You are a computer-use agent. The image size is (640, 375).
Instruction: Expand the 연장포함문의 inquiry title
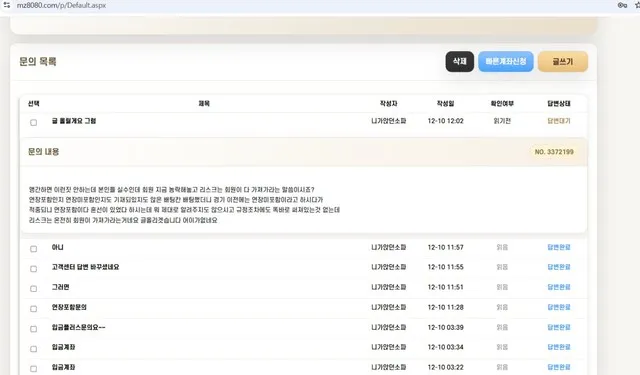[69, 307]
